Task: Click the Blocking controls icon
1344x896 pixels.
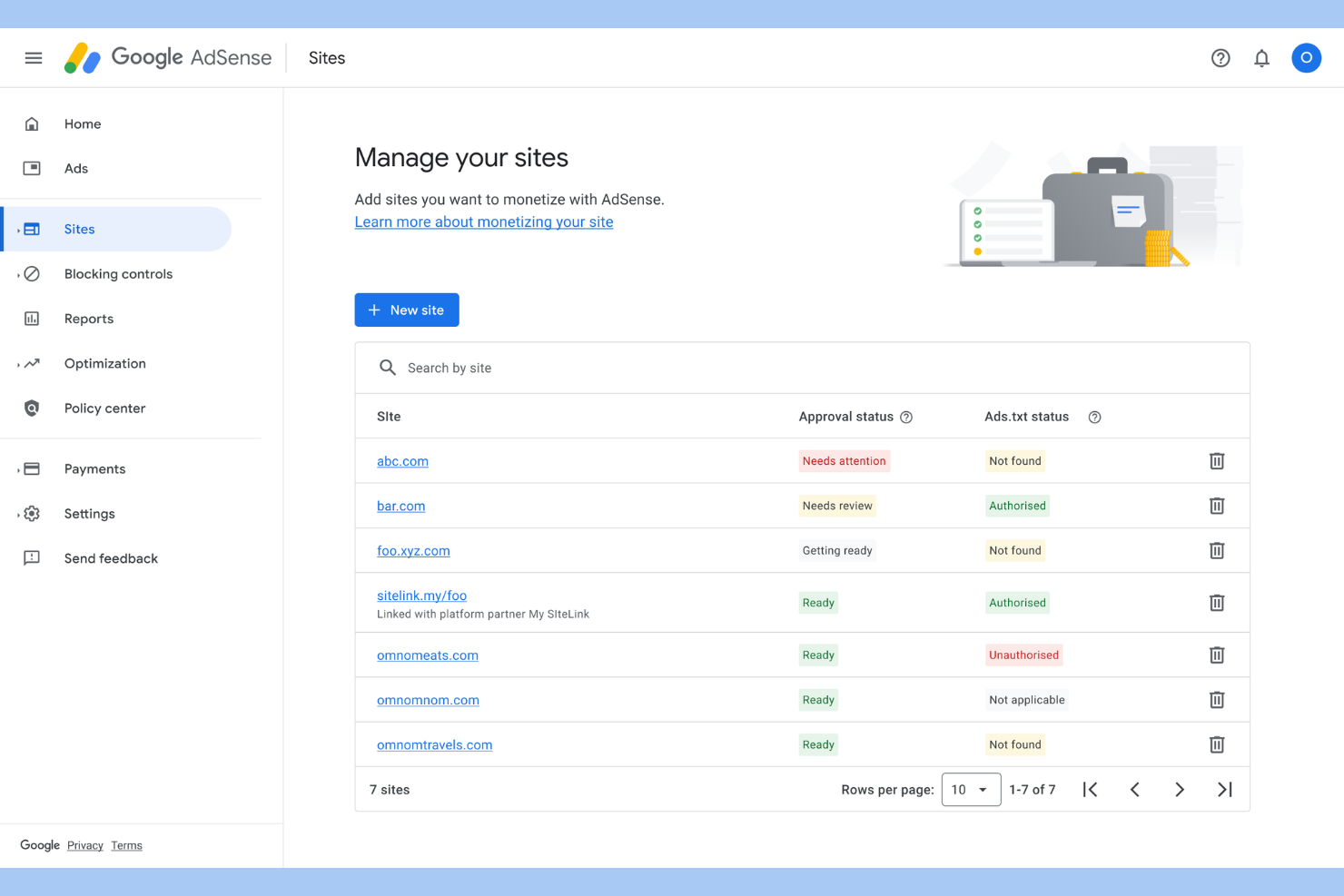Action: tap(32, 274)
